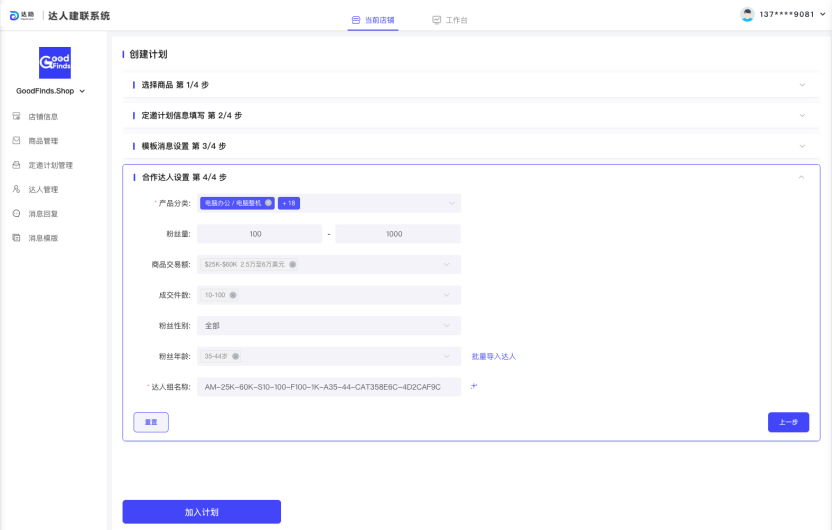Click the 加入计划 button
The width and height of the screenshot is (832, 530).
coord(201,512)
